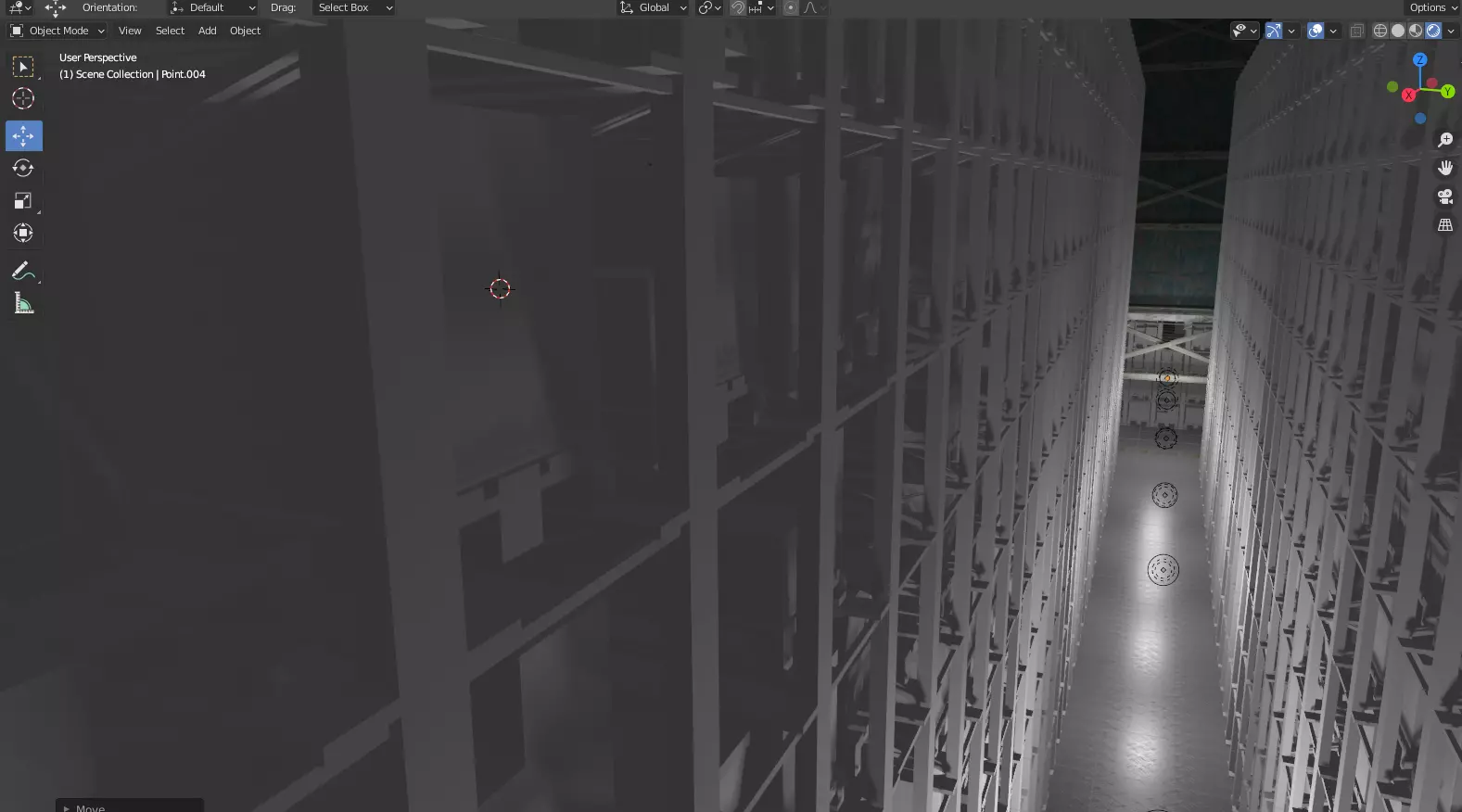Select the orange-highlighted point light
This screenshot has height=812, width=1462.
pyautogui.click(x=1167, y=378)
